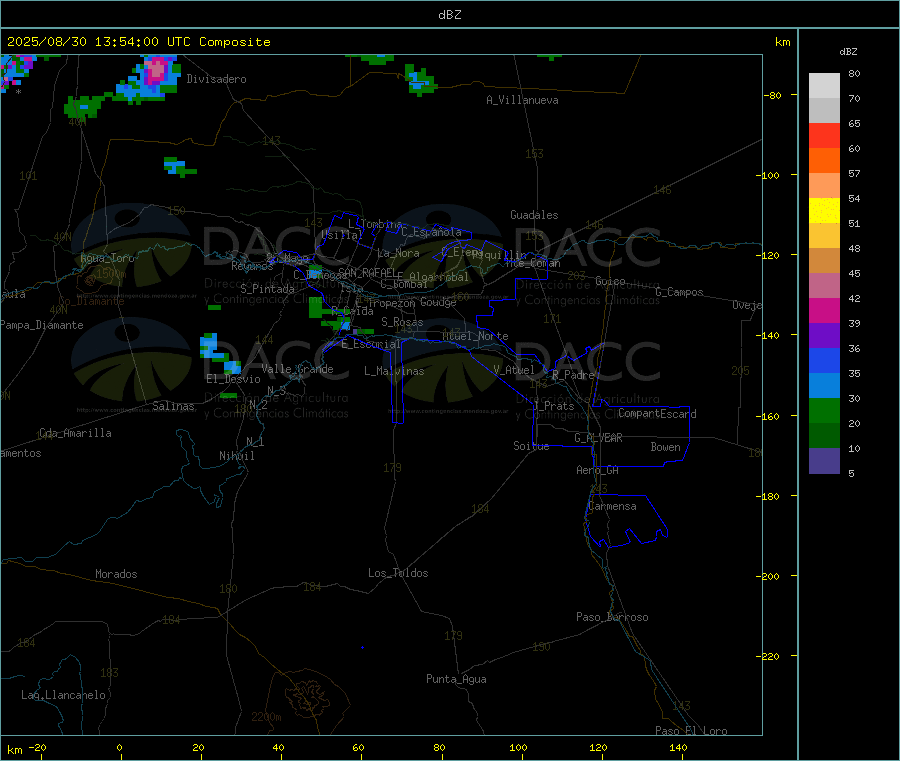Click the magenta swatch in the dBZ legend

[824, 310]
